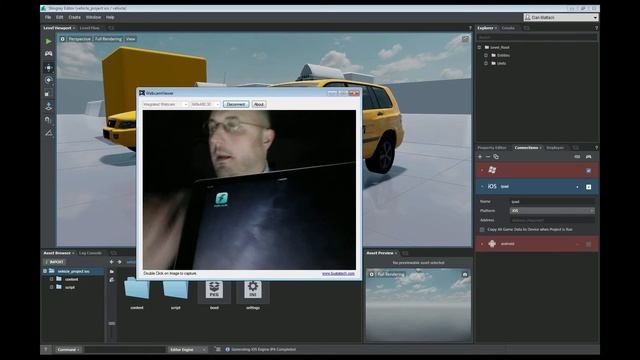This screenshot has height=360, width=640.
Task: Switch to the Property Editor tab
Action: 492,148
